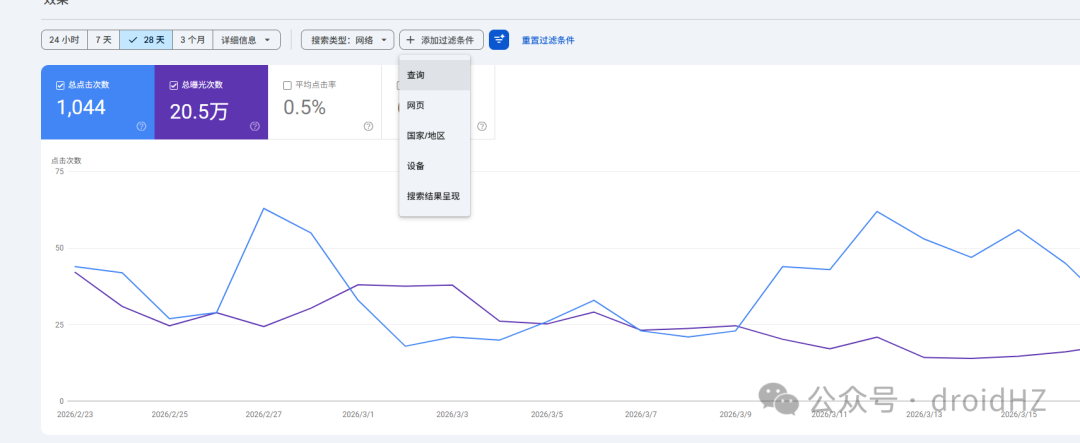Expand the 详细信息 dropdown

tap(247, 40)
